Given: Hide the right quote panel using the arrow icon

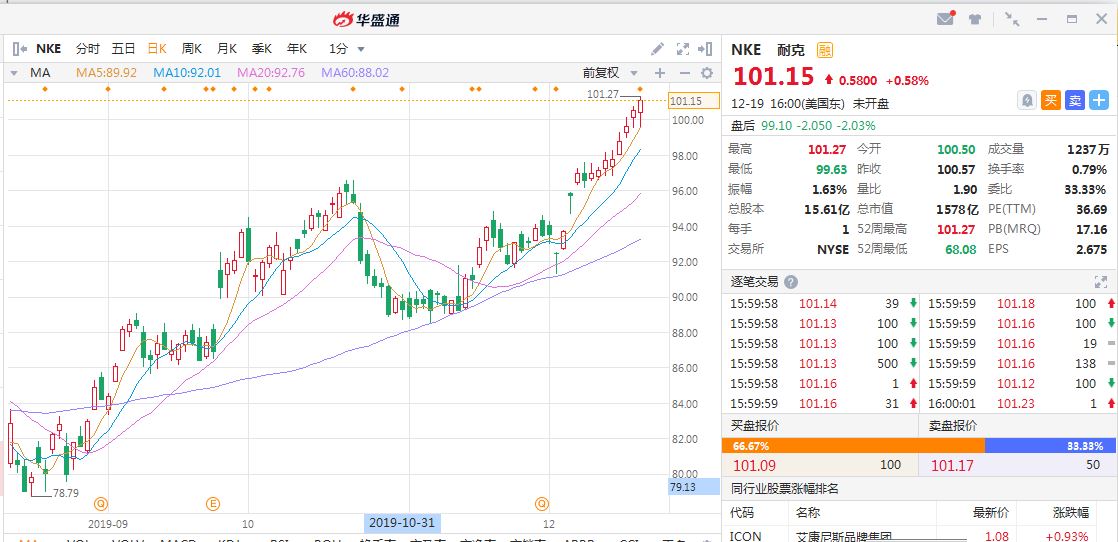Looking at the screenshot, I should pyautogui.click(x=707, y=48).
